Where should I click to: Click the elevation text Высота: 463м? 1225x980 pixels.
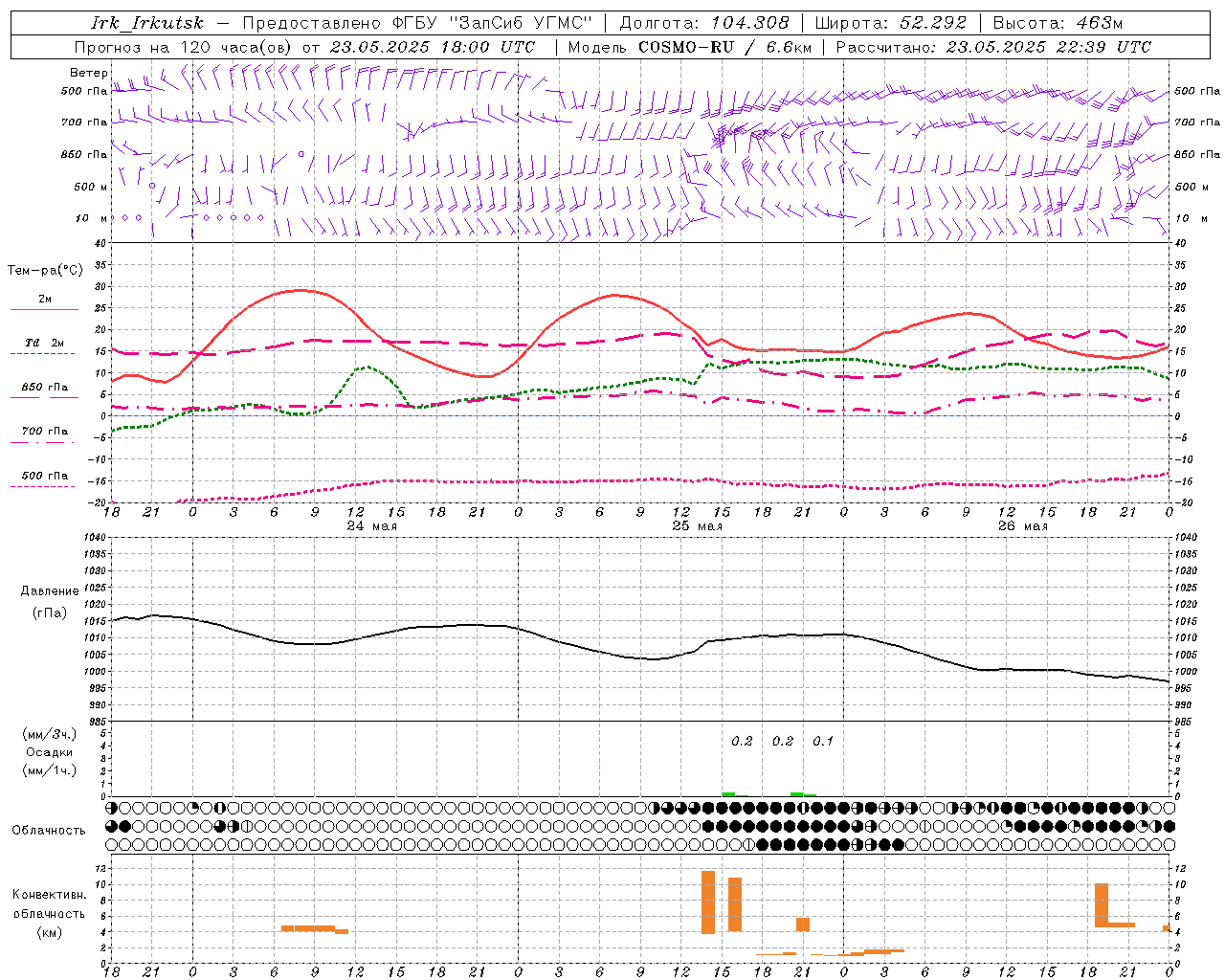click(1058, 23)
